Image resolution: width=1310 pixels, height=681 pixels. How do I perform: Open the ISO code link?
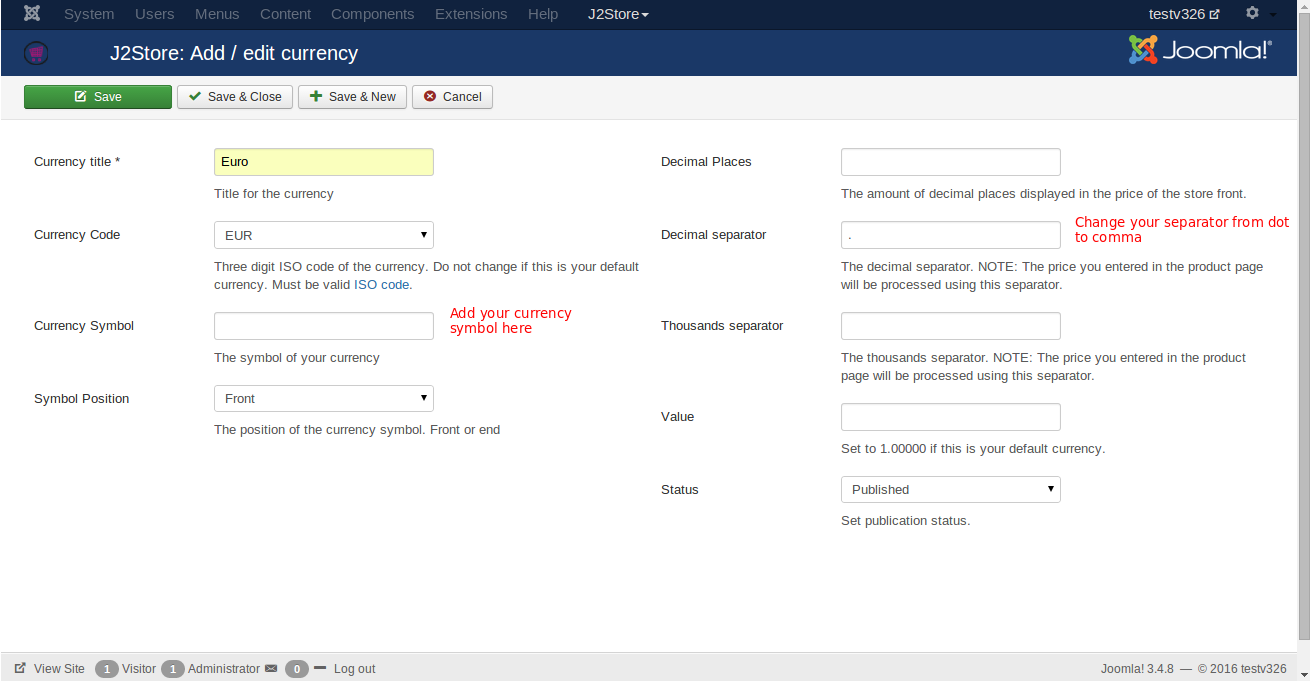(x=381, y=285)
